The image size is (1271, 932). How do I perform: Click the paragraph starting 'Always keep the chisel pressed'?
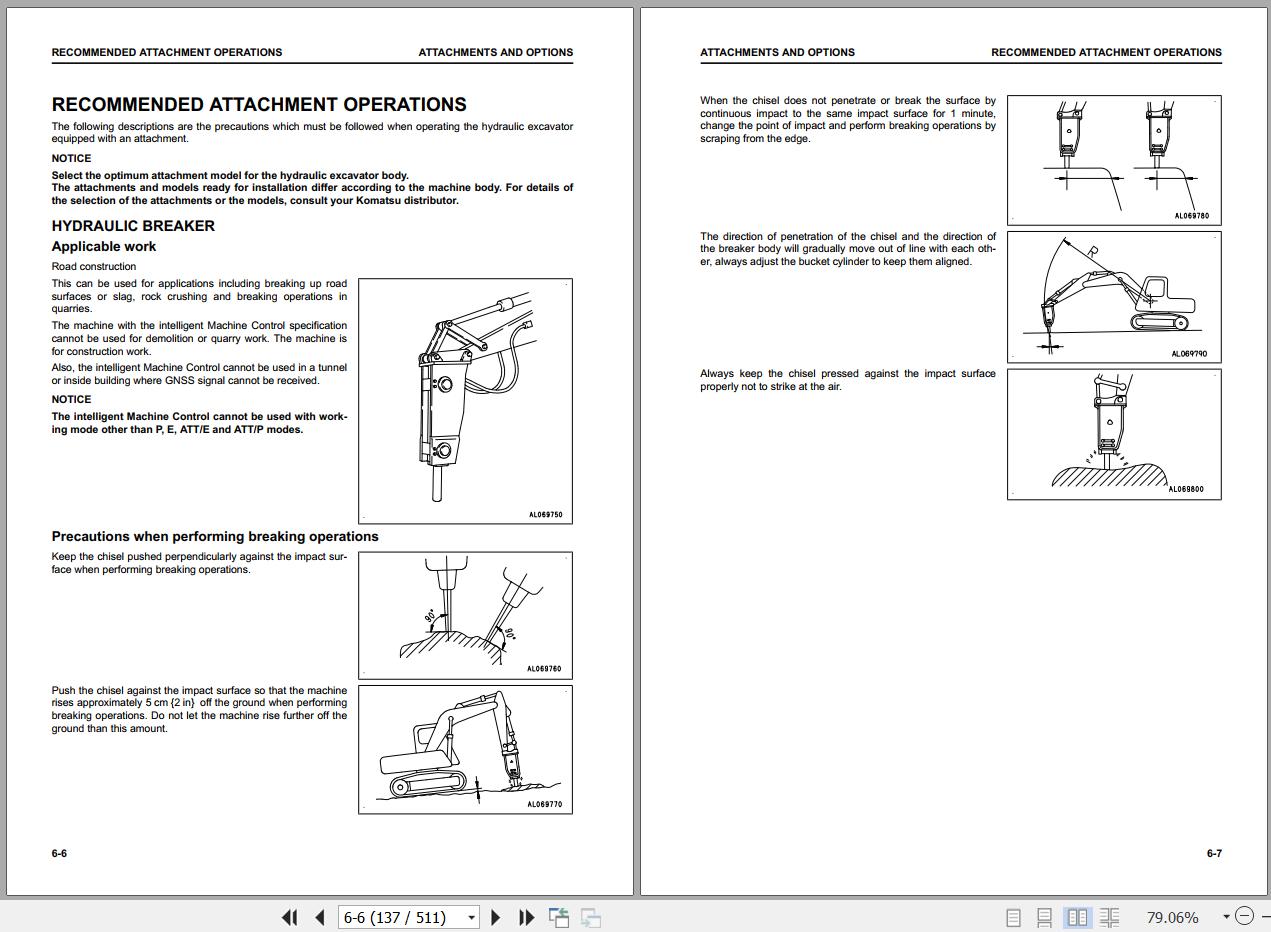(848, 380)
